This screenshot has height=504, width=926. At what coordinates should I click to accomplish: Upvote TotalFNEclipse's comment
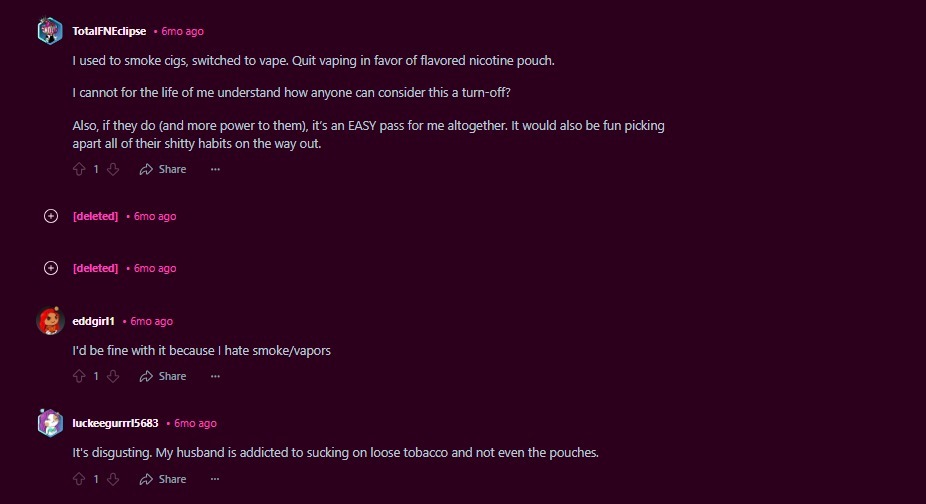(x=80, y=170)
